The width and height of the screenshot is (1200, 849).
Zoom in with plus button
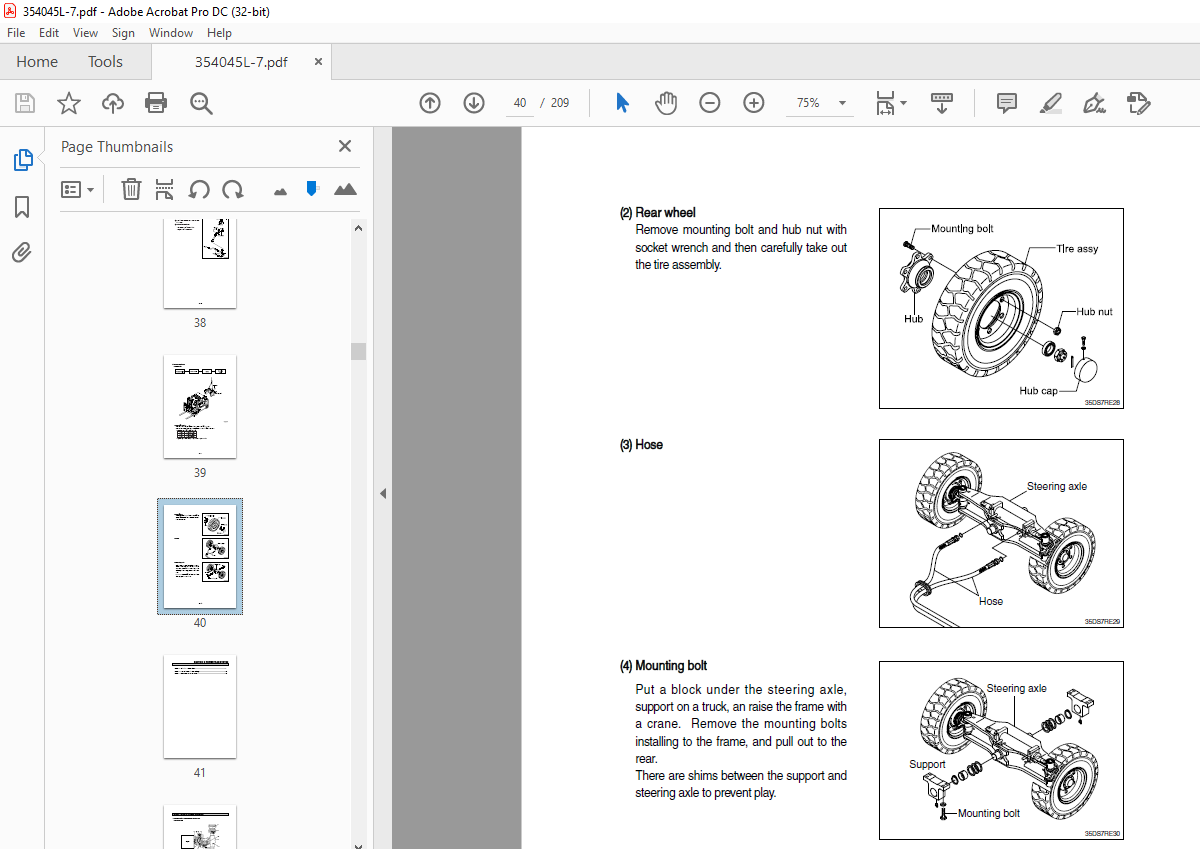[754, 103]
